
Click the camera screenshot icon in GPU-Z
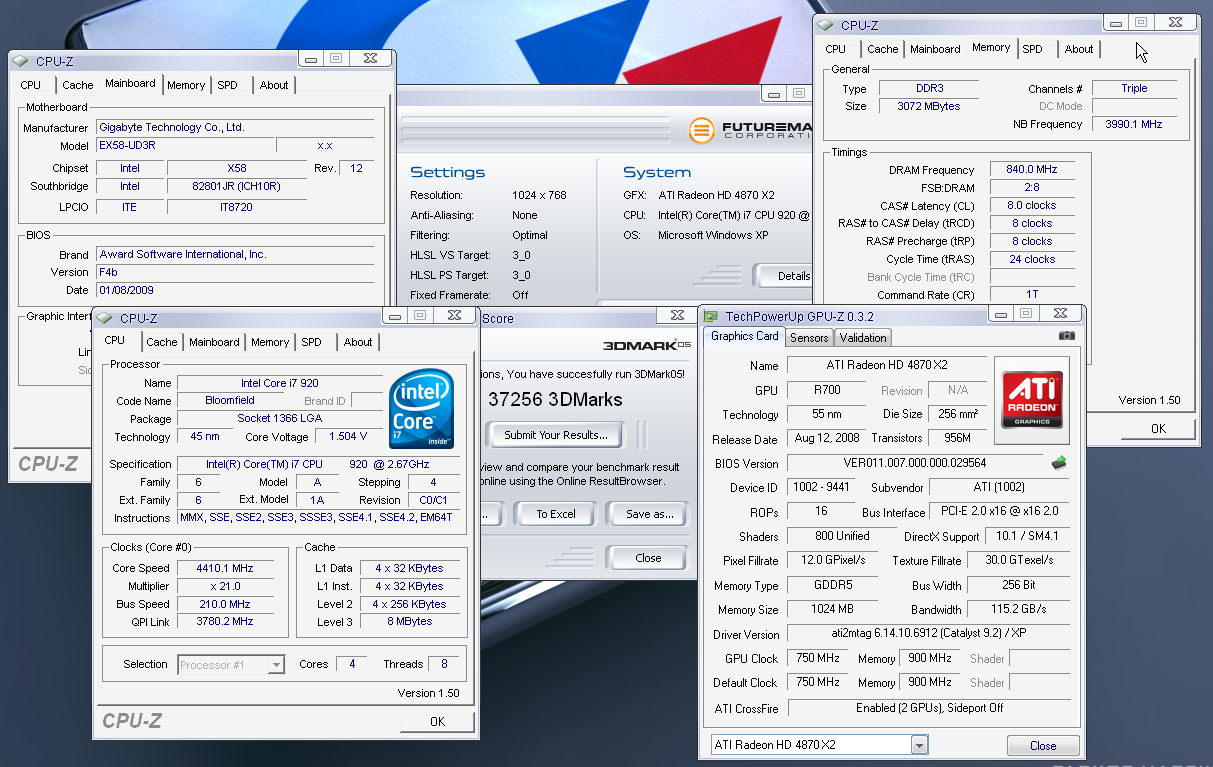pos(1067,336)
